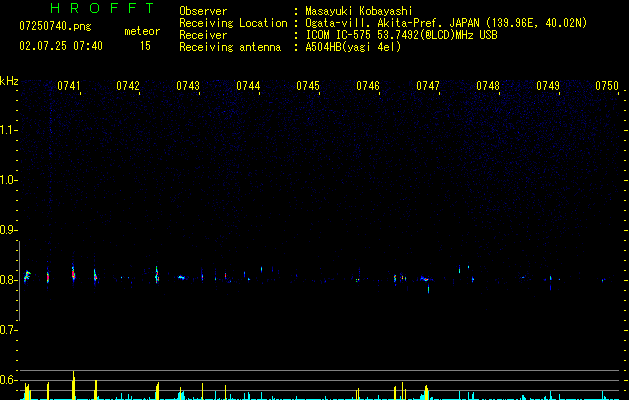Click the meteor count value 15
The height and width of the screenshot is (400, 629).
tap(145, 46)
